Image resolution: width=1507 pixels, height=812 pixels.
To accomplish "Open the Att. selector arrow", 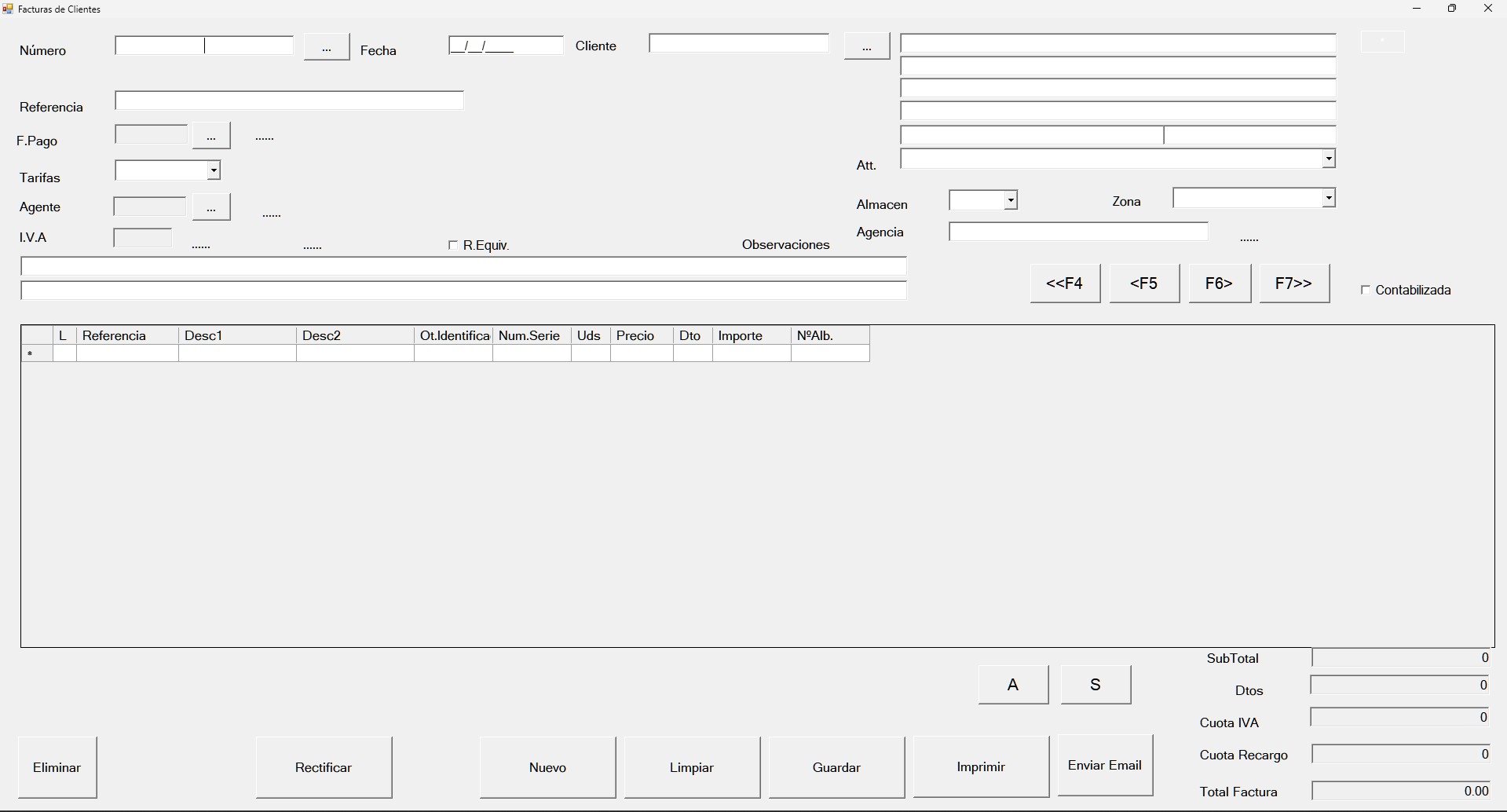I will click(1327, 159).
